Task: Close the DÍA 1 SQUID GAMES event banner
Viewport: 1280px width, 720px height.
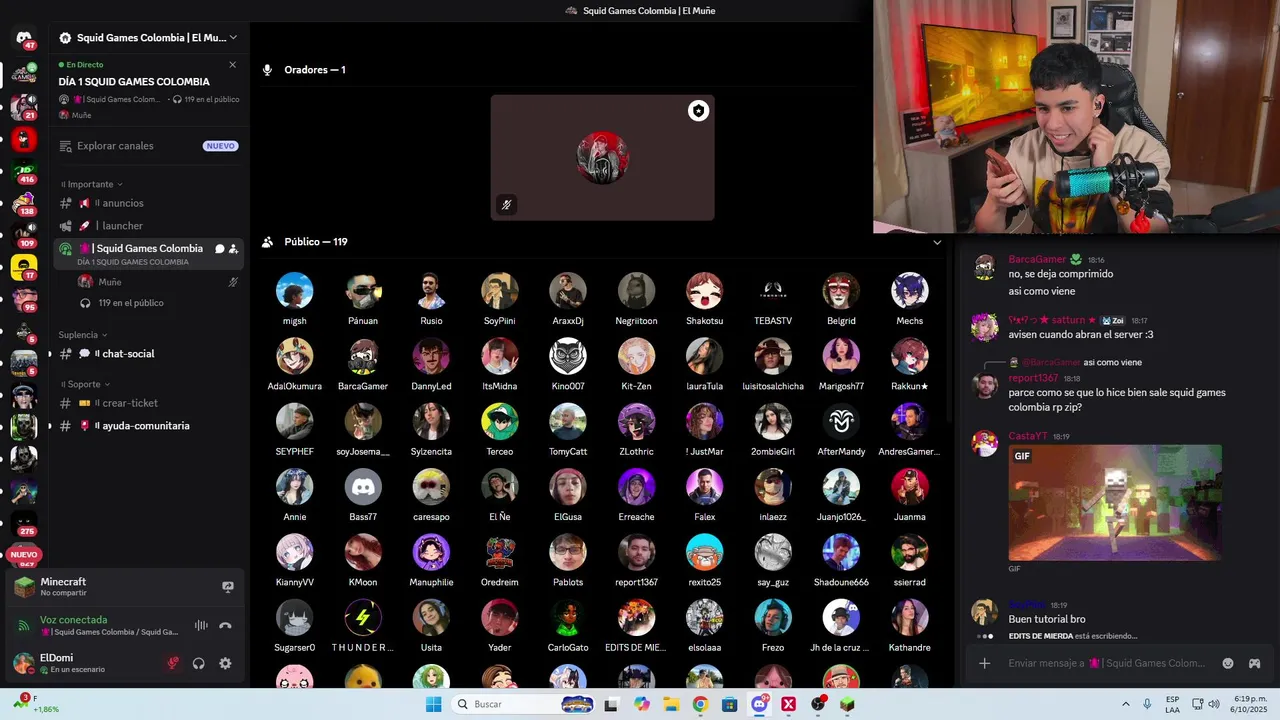Action: [232, 65]
